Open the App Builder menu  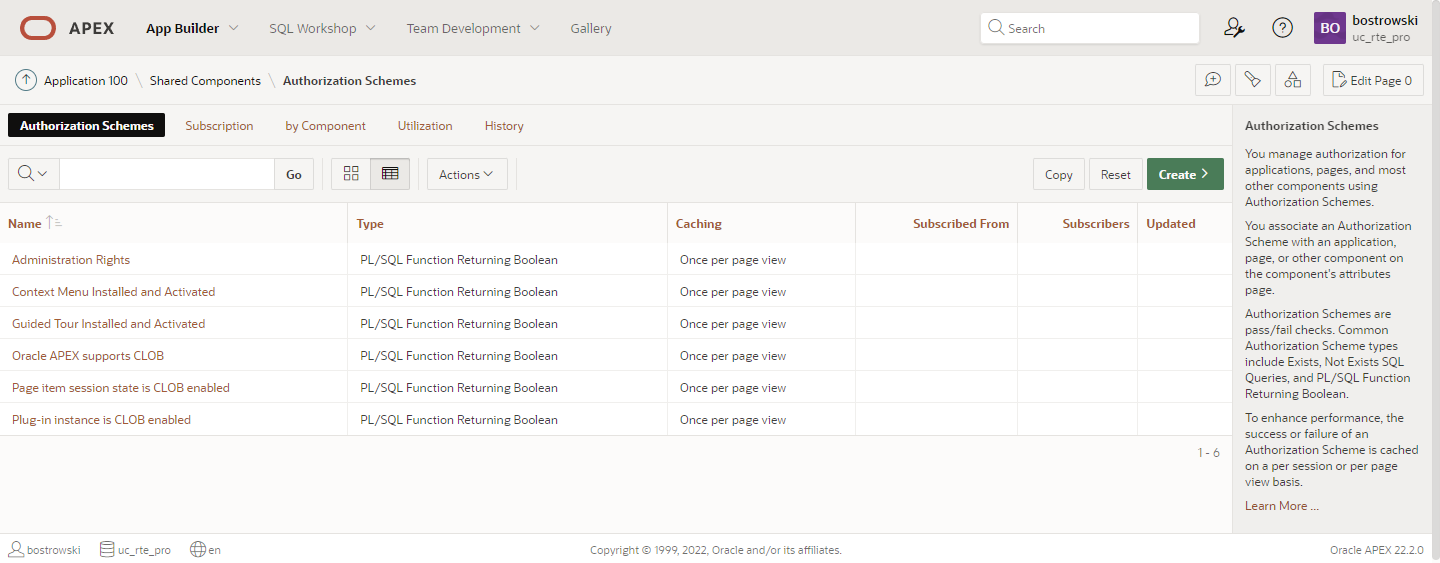pyautogui.click(x=192, y=28)
